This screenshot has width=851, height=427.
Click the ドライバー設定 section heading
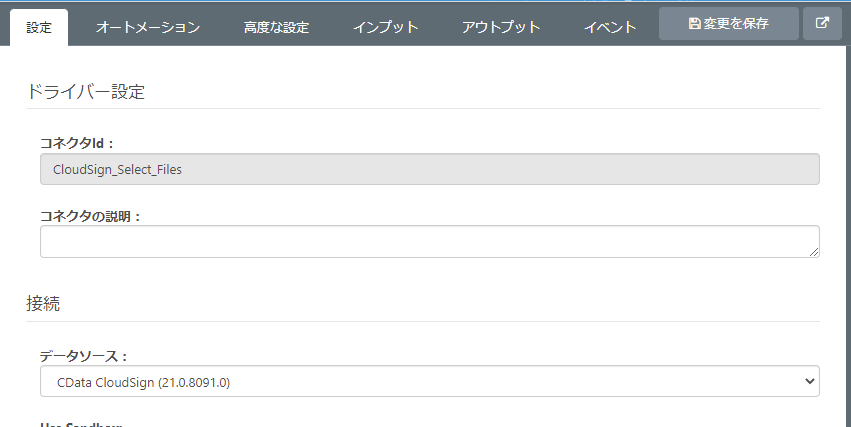(85, 92)
